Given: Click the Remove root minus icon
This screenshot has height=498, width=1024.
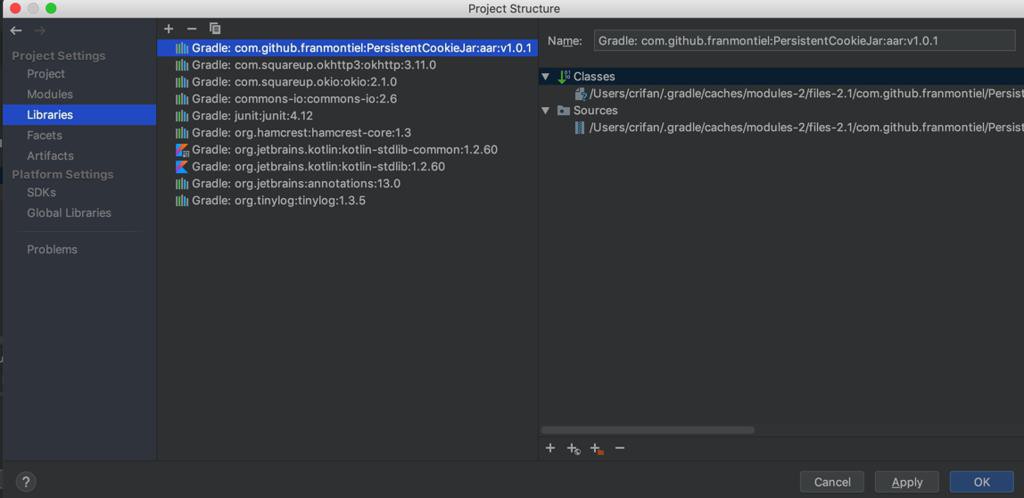Looking at the screenshot, I should point(620,449).
